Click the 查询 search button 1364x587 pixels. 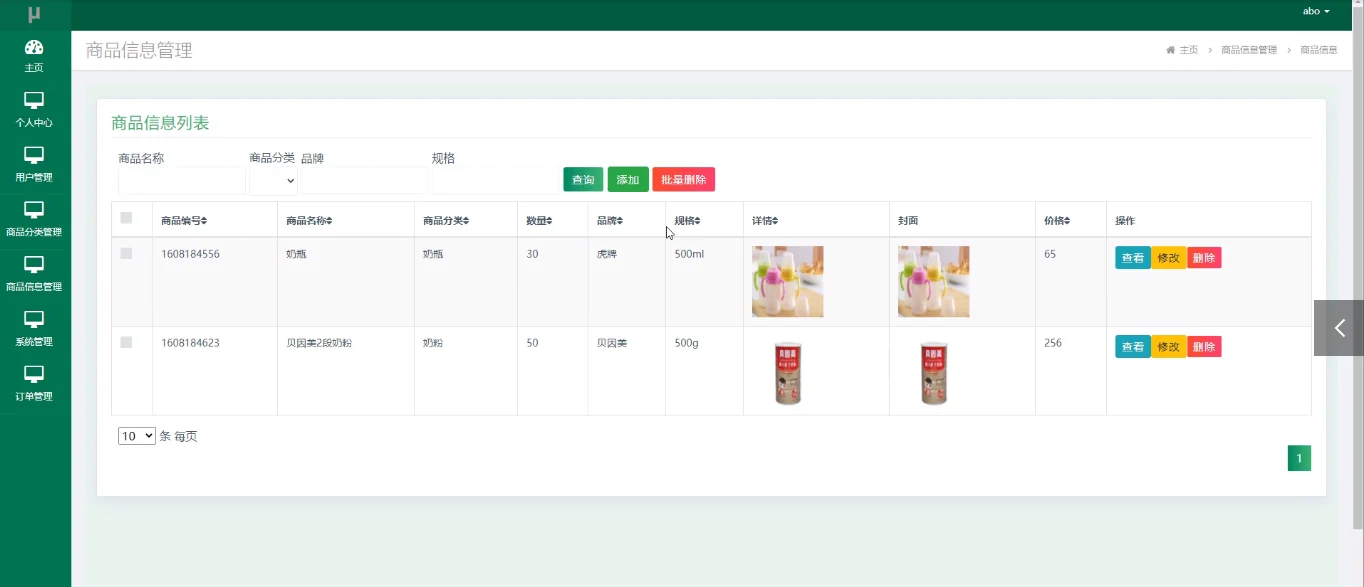click(x=583, y=180)
